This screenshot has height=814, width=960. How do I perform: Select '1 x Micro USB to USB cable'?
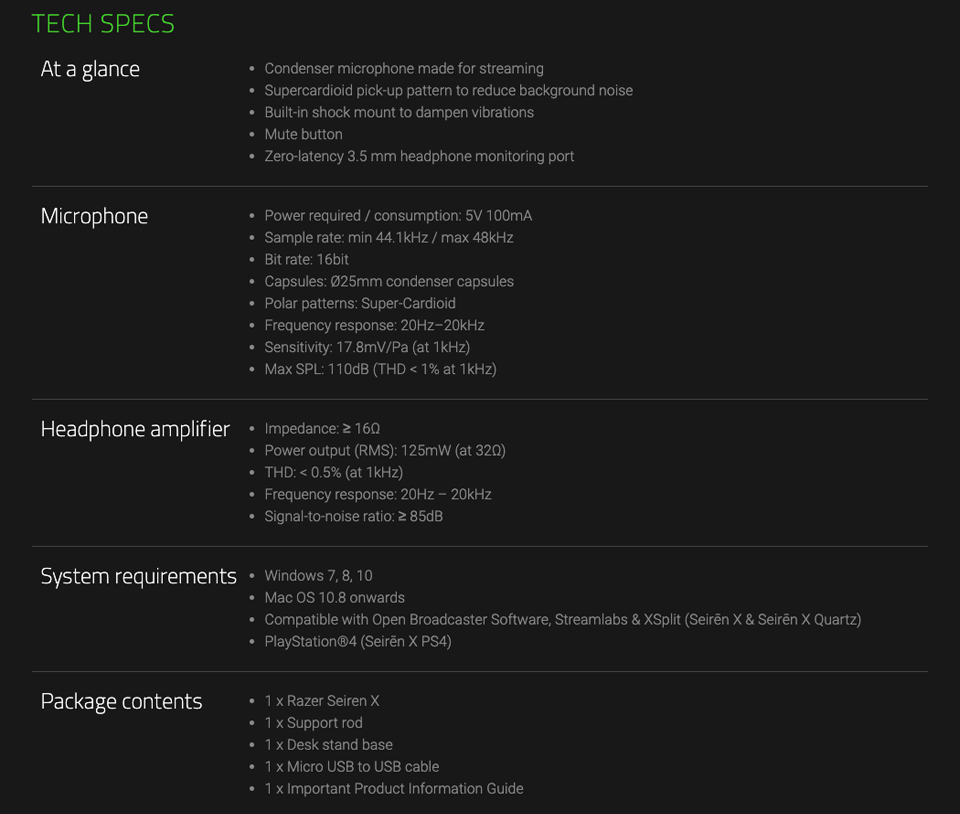tap(352, 767)
